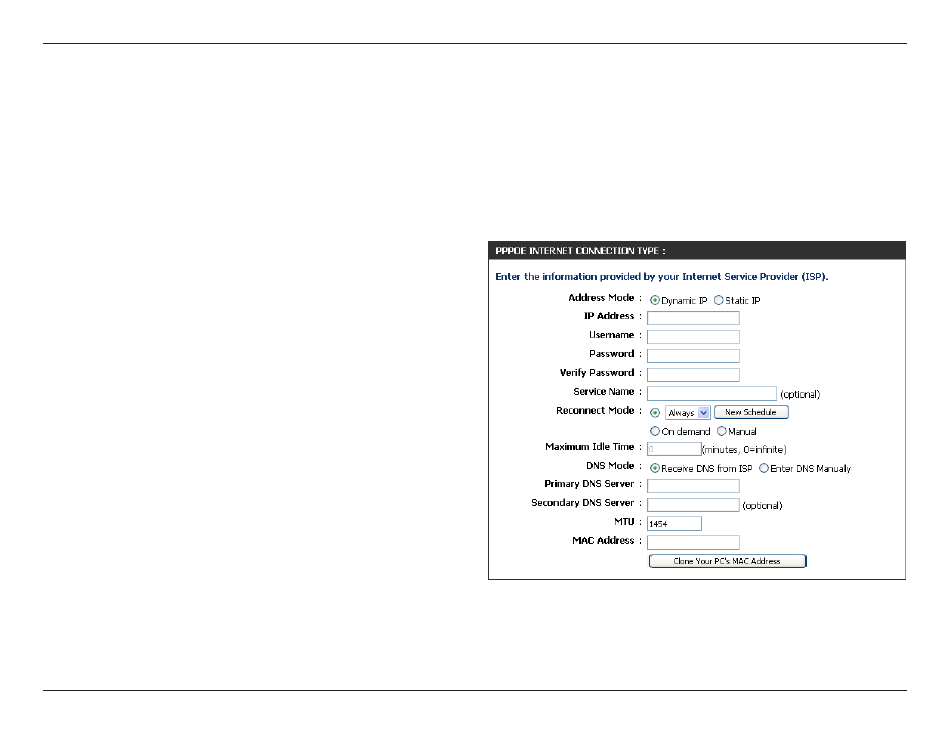Click the "(optional)" text beside Secondary DNS Server
Screen dimensions: 950x734
762,505
